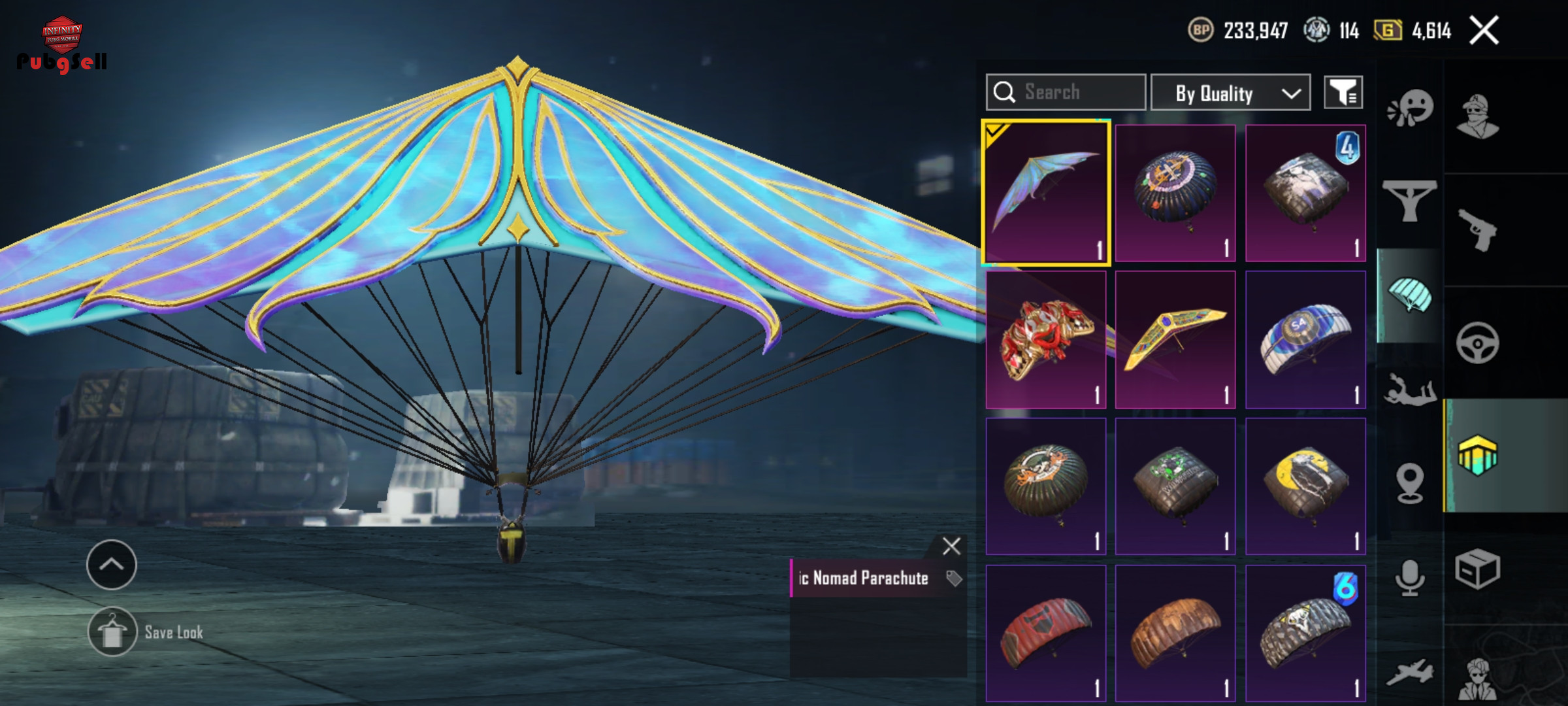Select the pistol weapon skins icon
Viewport: 1568px width, 706px height.
(x=1477, y=230)
